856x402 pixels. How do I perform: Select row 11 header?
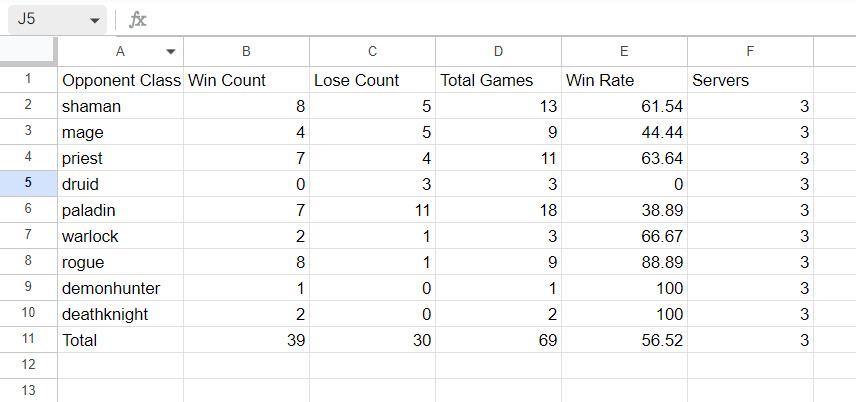(x=28, y=339)
